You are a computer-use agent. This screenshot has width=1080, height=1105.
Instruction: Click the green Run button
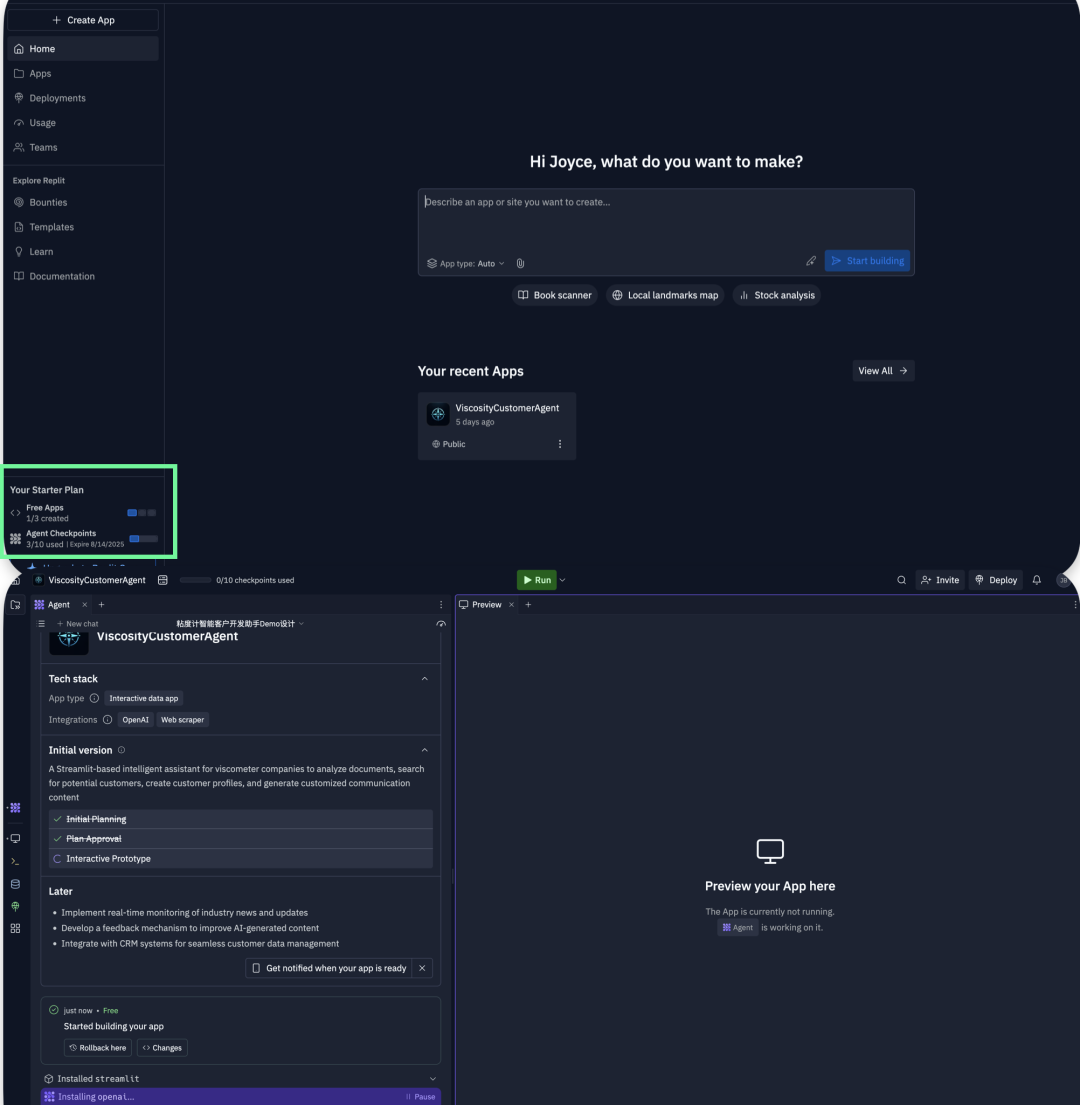(537, 580)
